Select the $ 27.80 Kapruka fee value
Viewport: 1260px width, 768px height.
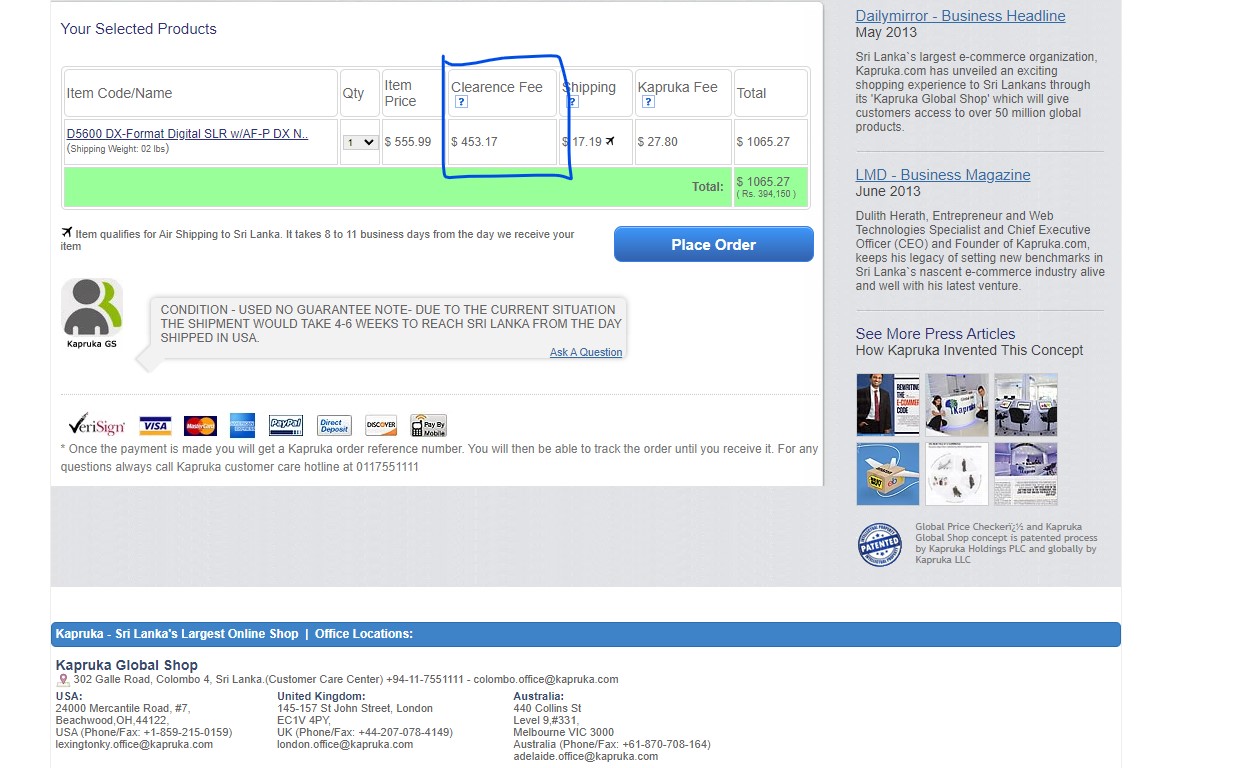[658, 142]
